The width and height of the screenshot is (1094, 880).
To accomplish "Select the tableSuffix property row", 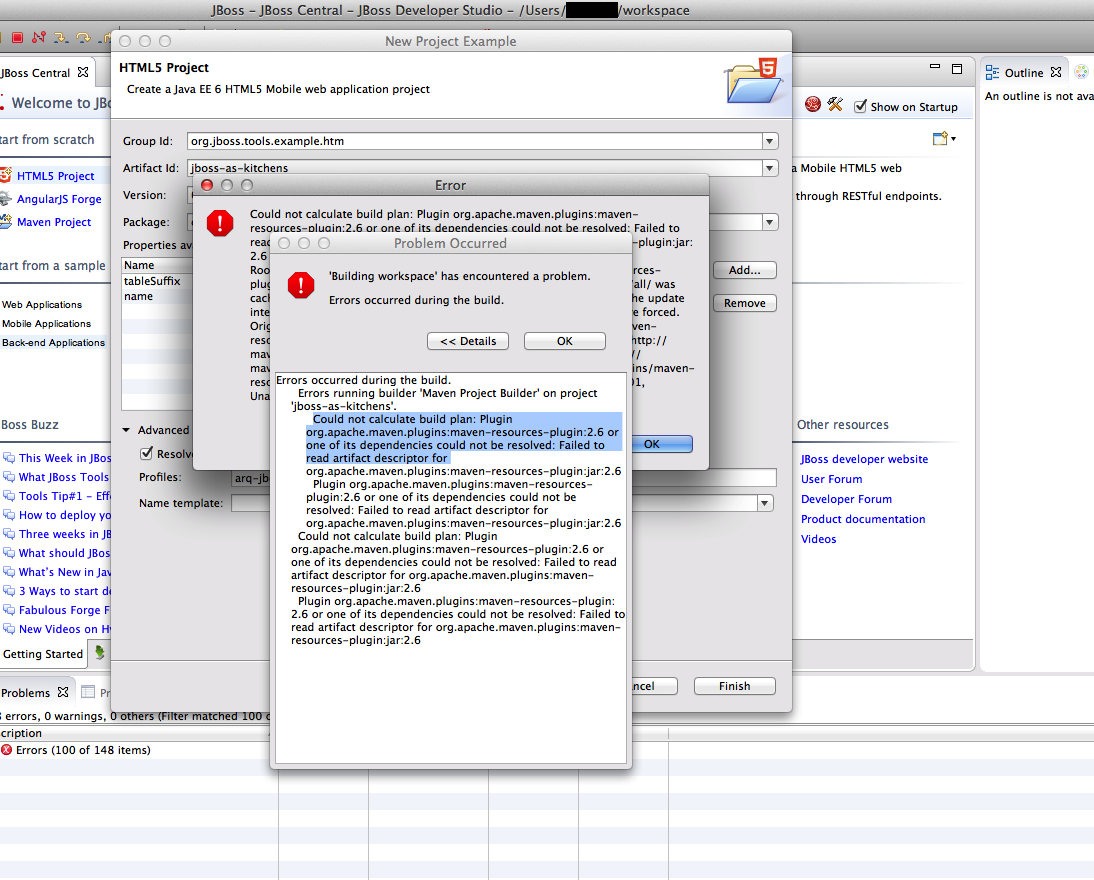I will [x=157, y=281].
